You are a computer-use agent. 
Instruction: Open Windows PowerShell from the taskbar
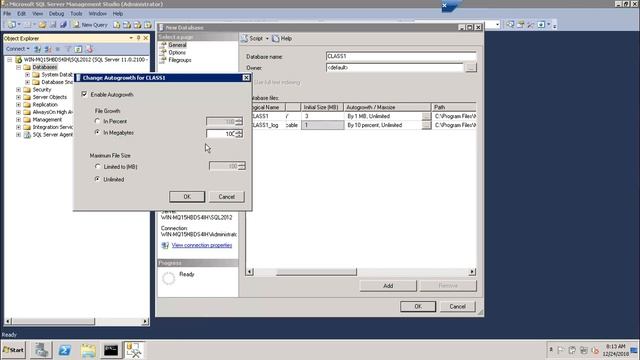64,350
